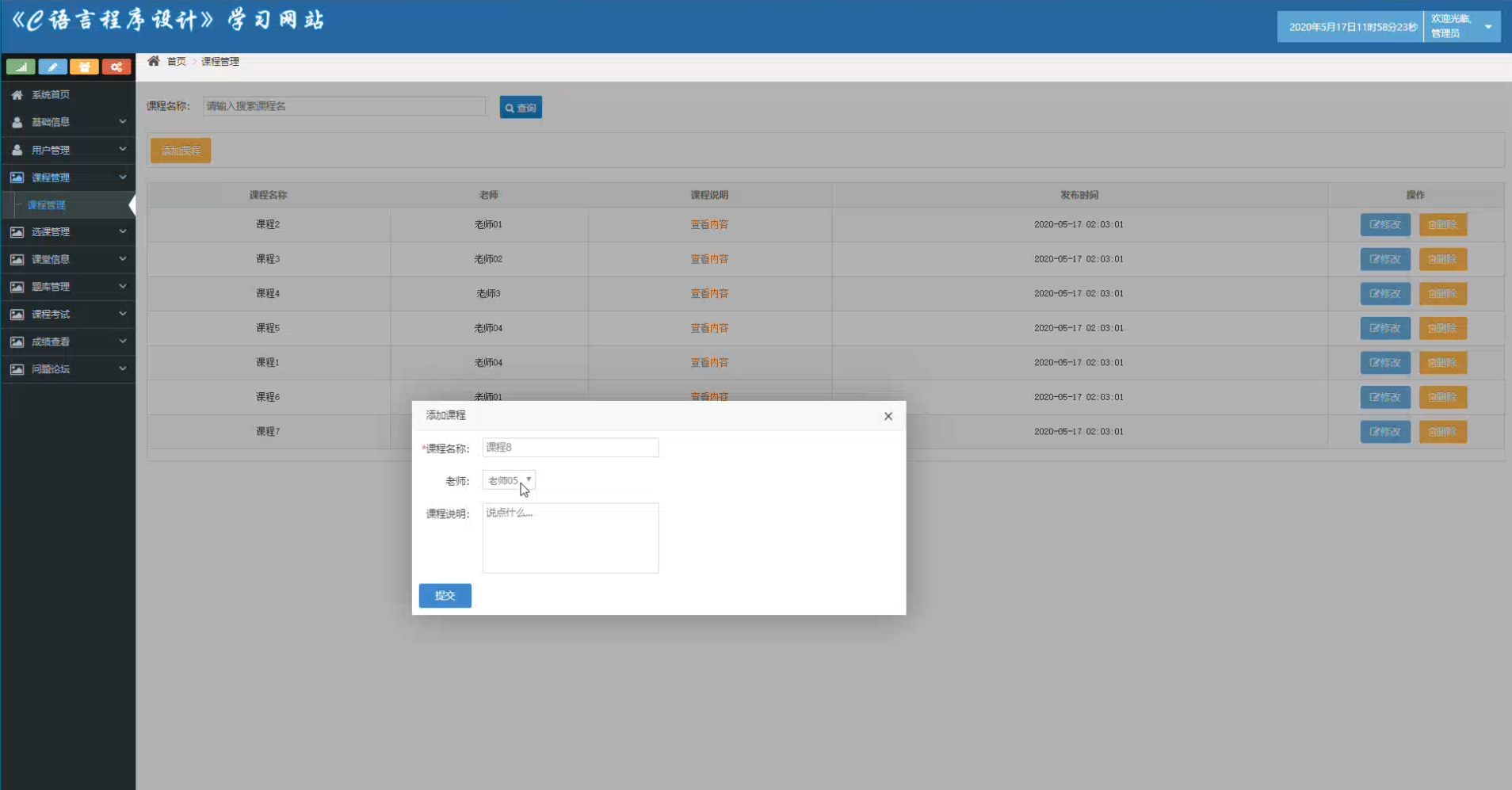Click the 添加课程 button

[181, 151]
